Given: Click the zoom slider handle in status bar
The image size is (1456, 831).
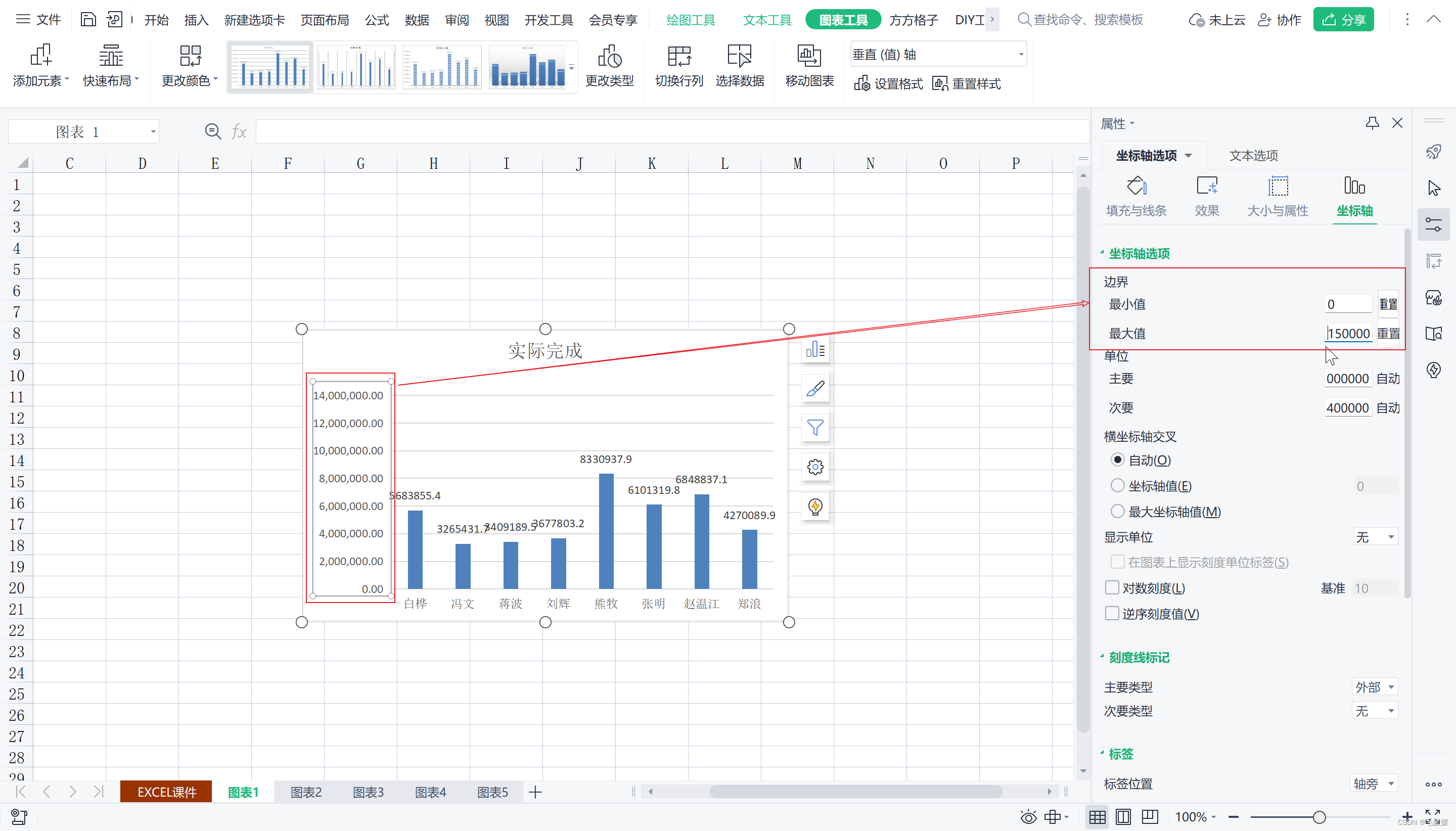Looking at the screenshot, I should click(x=1318, y=817).
